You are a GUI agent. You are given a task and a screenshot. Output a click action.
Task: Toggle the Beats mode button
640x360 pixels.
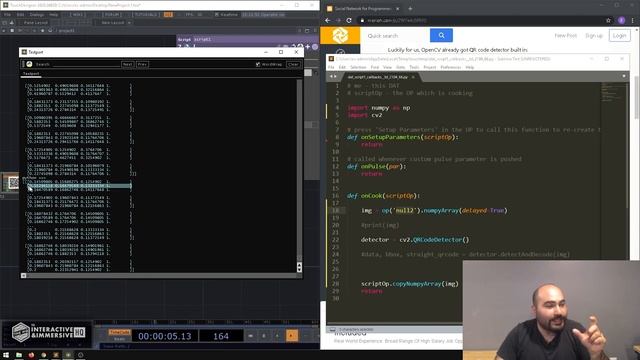[x=119, y=339]
